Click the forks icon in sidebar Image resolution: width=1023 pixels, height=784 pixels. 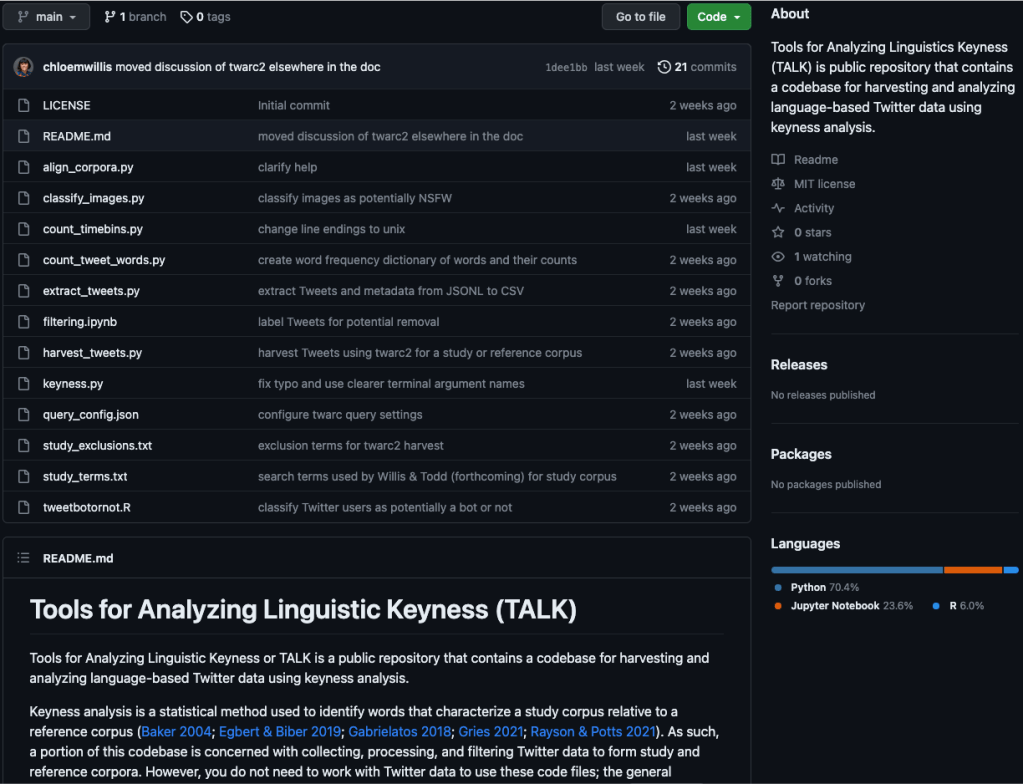pyautogui.click(x=778, y=281)
